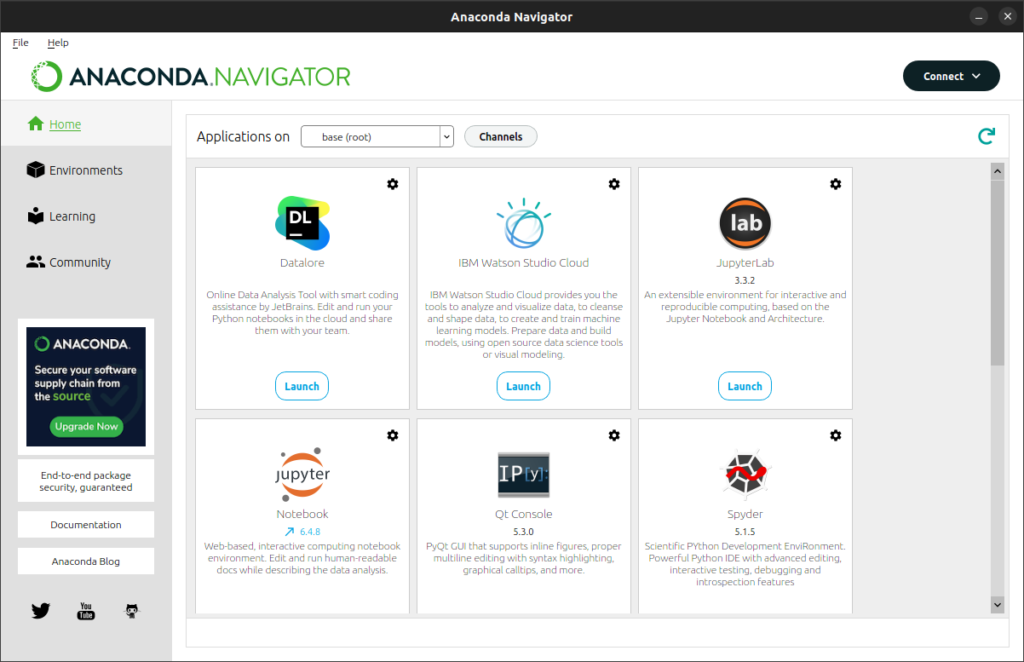This screenshot has height=662, width=1024.
Task: Click the Spyder application logo
Action: pyautogui.click(x=745, y=474)
